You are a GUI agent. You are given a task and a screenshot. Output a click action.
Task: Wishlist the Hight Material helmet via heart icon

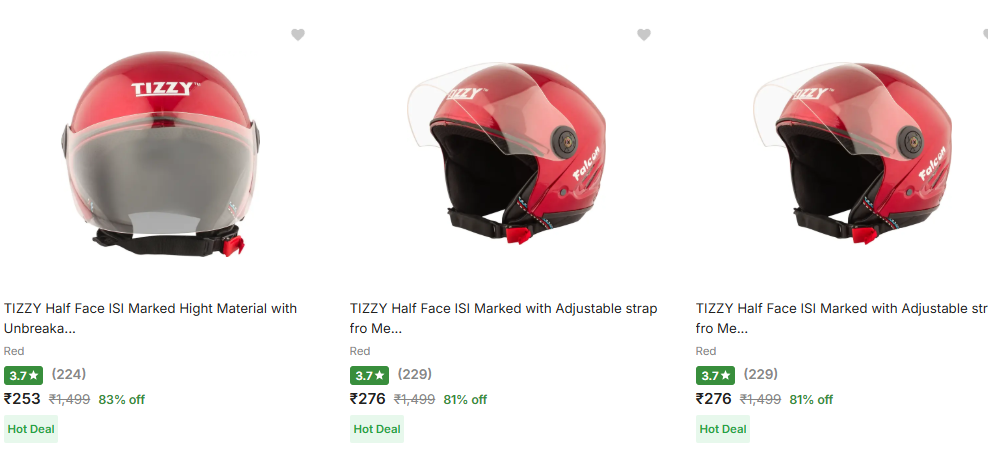point(298,35)
